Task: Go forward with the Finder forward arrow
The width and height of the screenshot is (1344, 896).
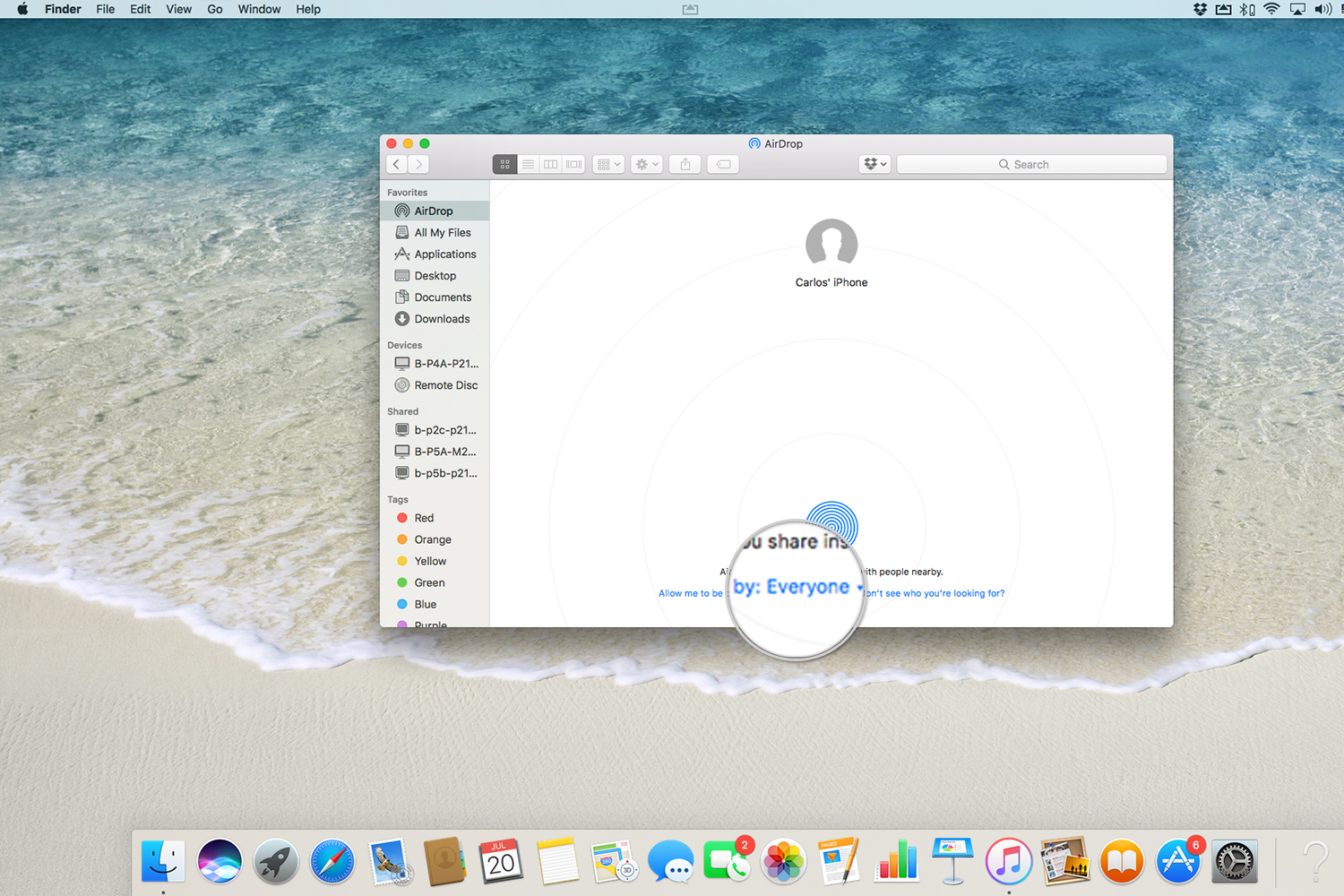Action: point(418,164)
